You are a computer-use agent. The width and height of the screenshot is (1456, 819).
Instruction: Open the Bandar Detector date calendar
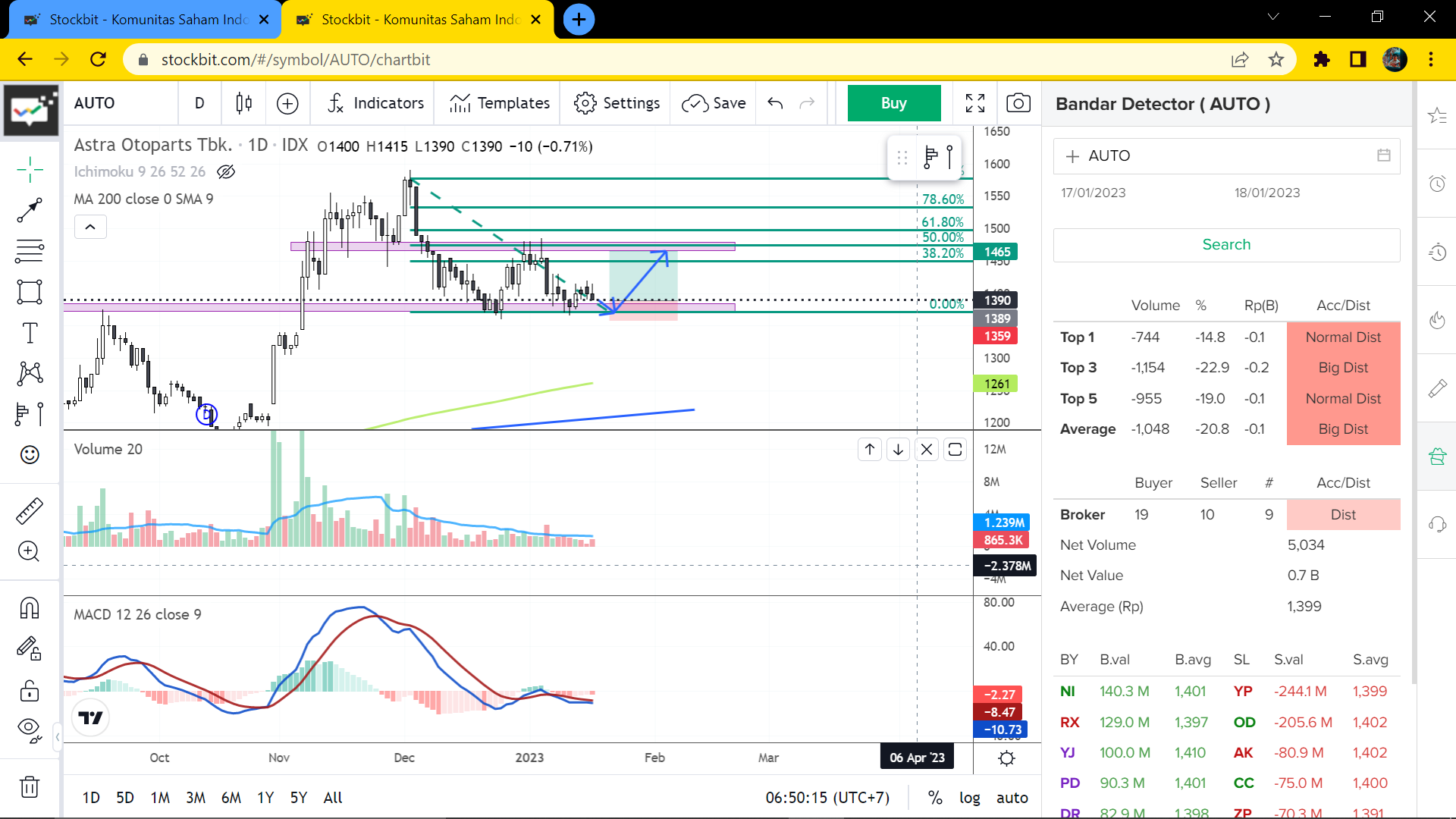click(1384, 155)
